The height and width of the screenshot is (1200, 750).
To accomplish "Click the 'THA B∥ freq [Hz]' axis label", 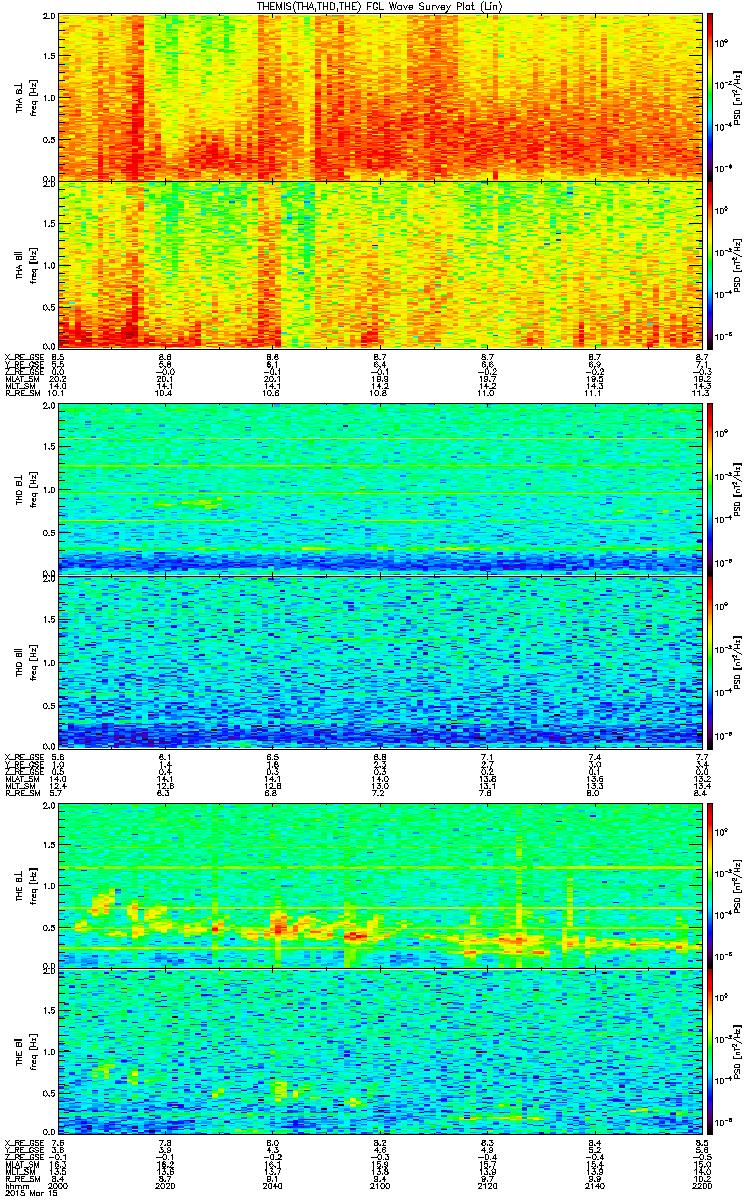I will click(25, 264).
